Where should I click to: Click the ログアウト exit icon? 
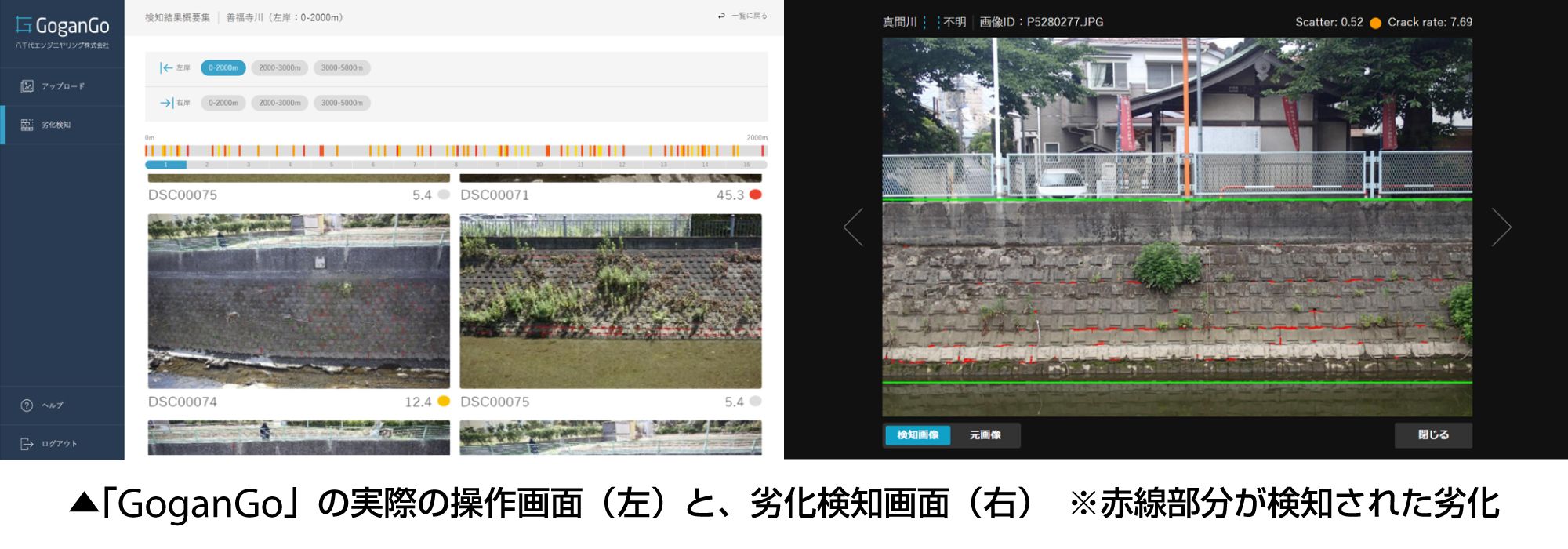pyautogui.click(x=27, y=444)
